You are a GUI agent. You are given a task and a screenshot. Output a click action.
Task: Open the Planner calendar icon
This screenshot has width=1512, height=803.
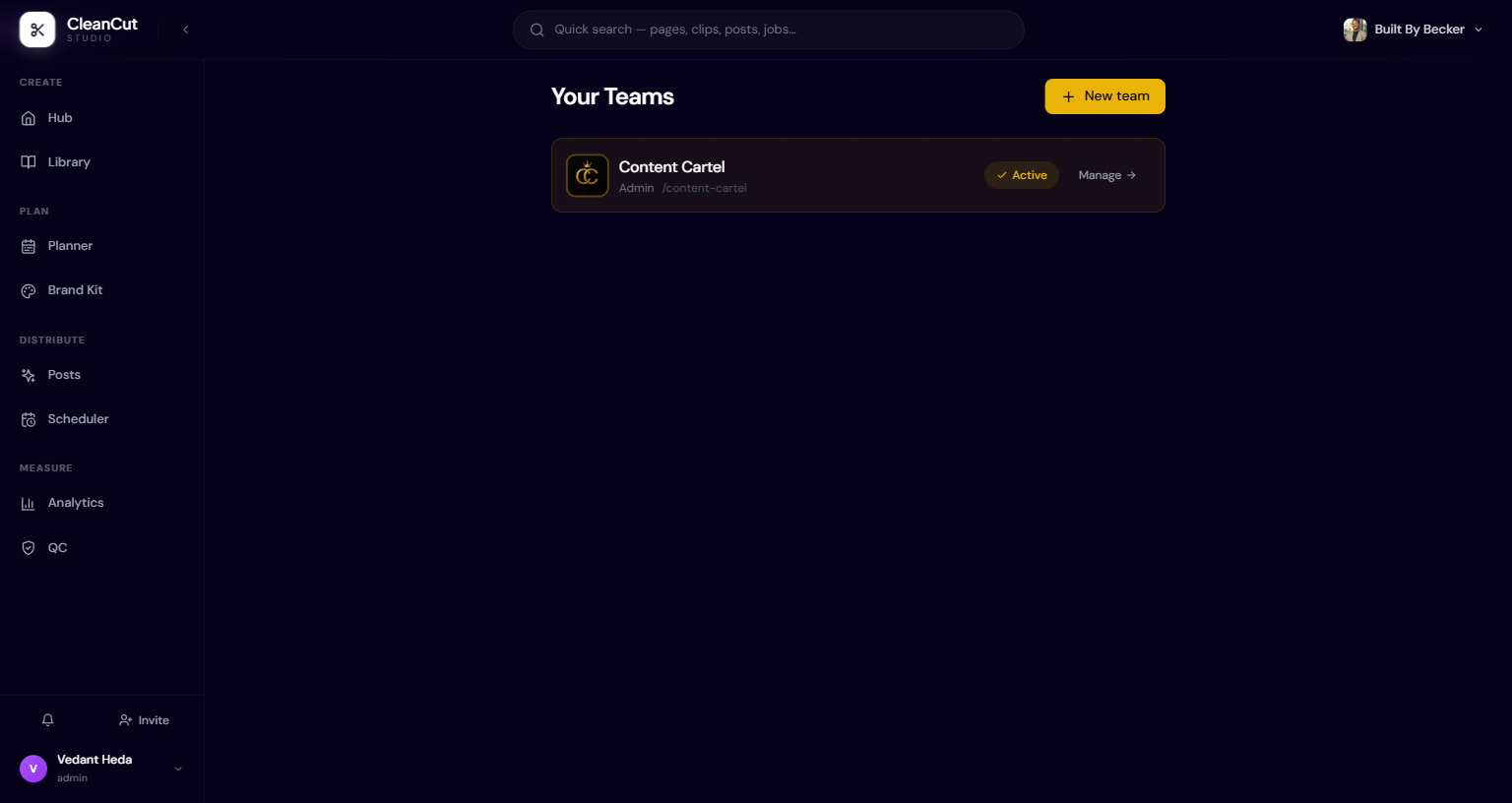(x=29, y=246)
